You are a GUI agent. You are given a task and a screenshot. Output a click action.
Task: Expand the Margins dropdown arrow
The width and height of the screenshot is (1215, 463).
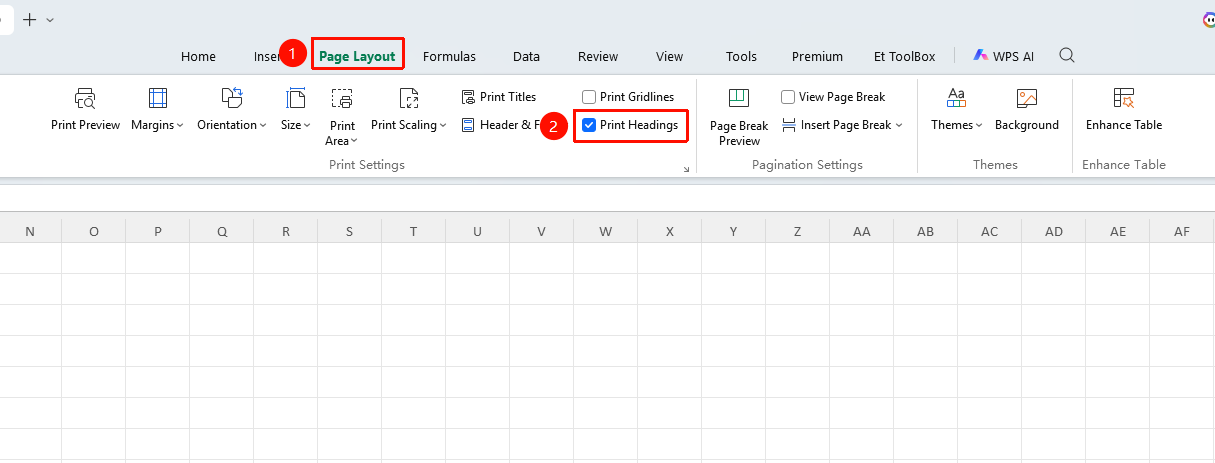pos(181,126)
